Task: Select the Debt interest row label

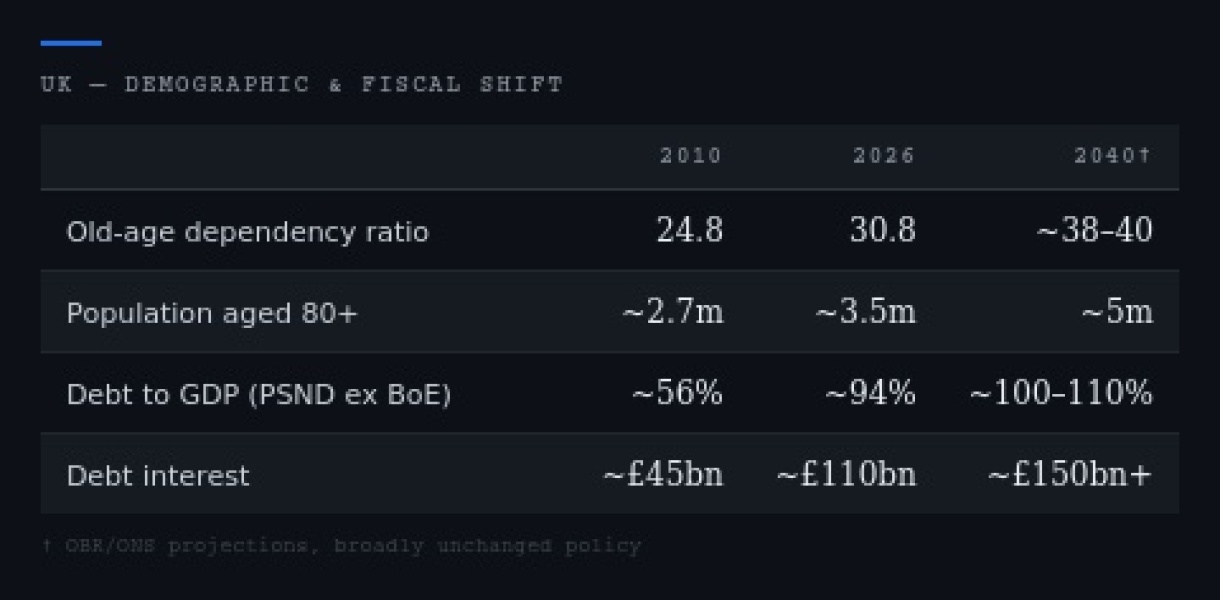Action: pyautogui.click(x=158, y=475)
